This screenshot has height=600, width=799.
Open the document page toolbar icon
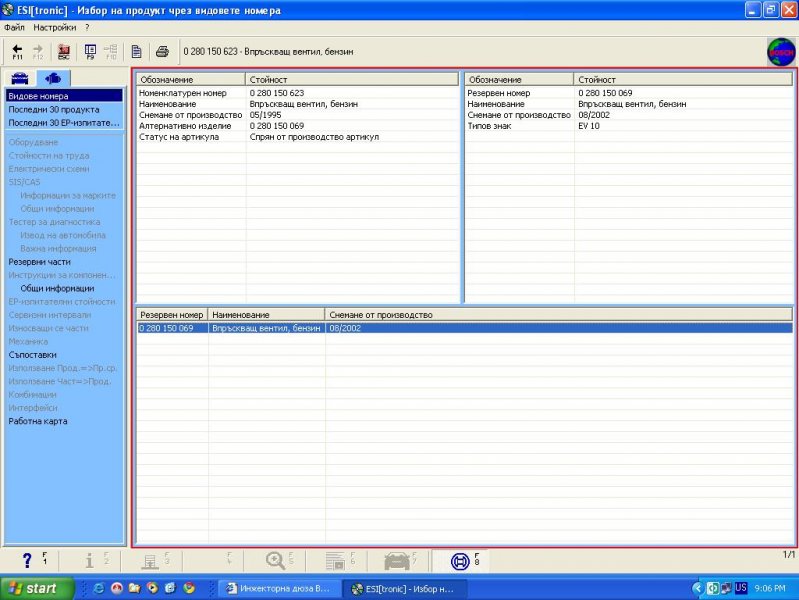[136, 51]
